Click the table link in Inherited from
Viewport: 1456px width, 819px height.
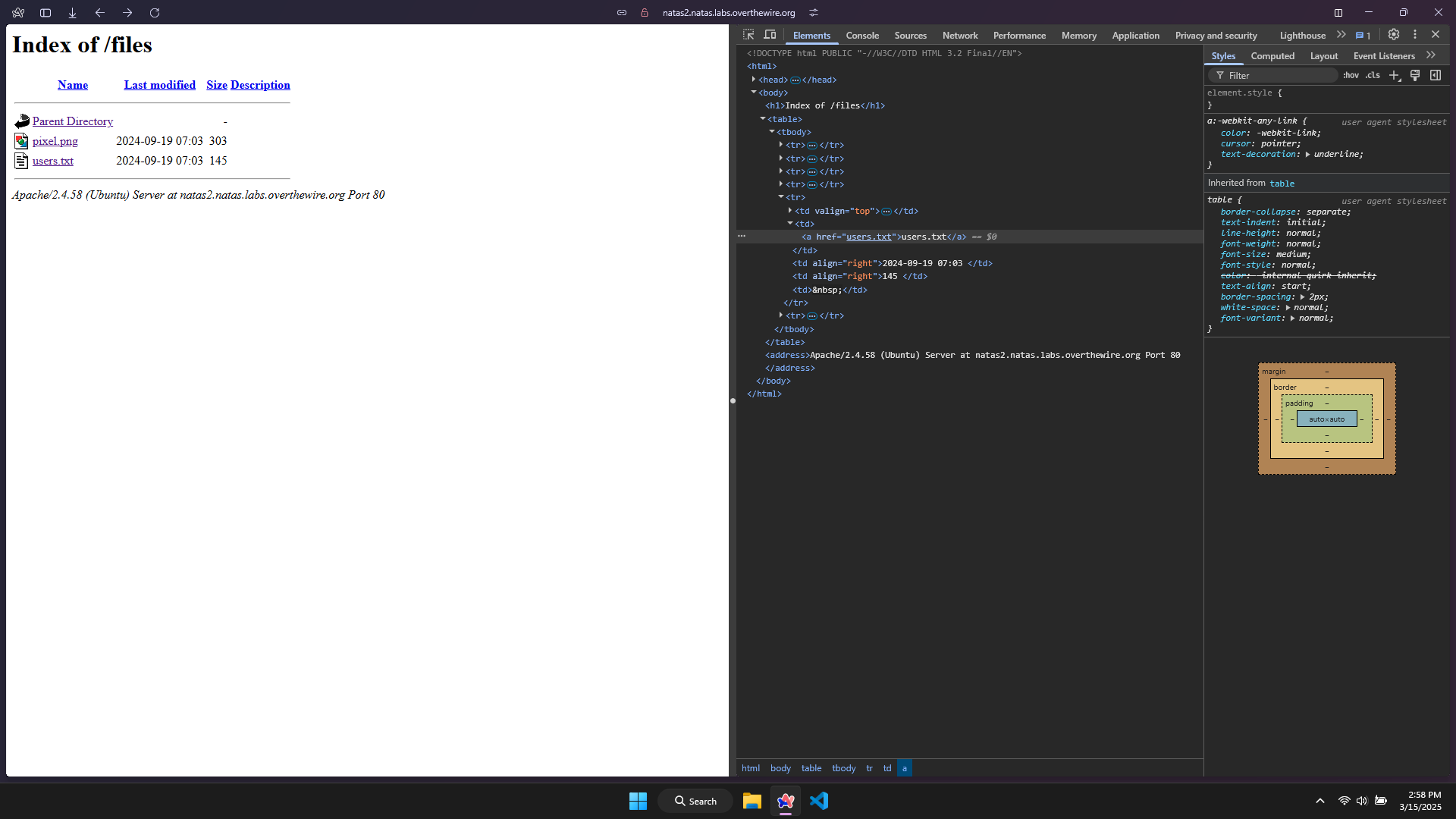point(1282,184)
